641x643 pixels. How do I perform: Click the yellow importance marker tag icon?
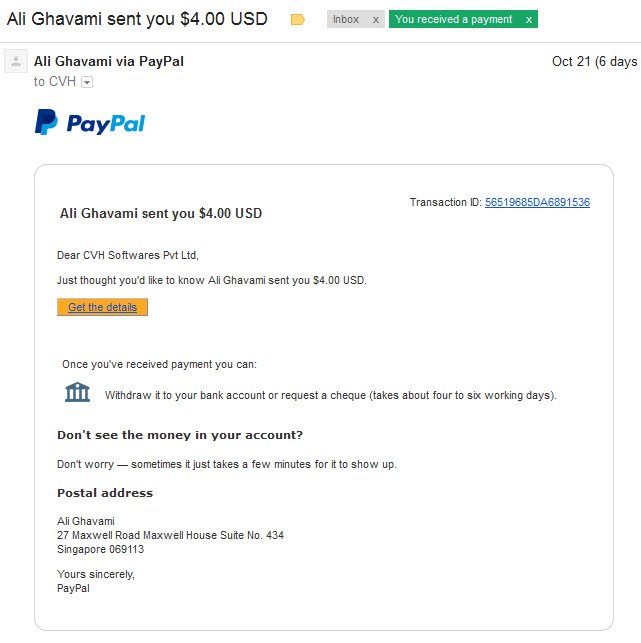point(297,19)
